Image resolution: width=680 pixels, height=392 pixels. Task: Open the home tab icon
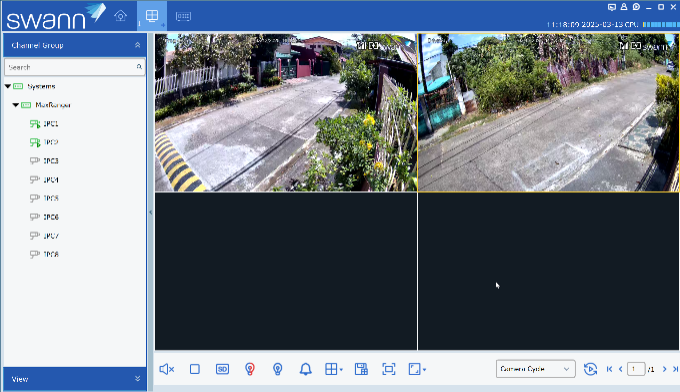121,16
